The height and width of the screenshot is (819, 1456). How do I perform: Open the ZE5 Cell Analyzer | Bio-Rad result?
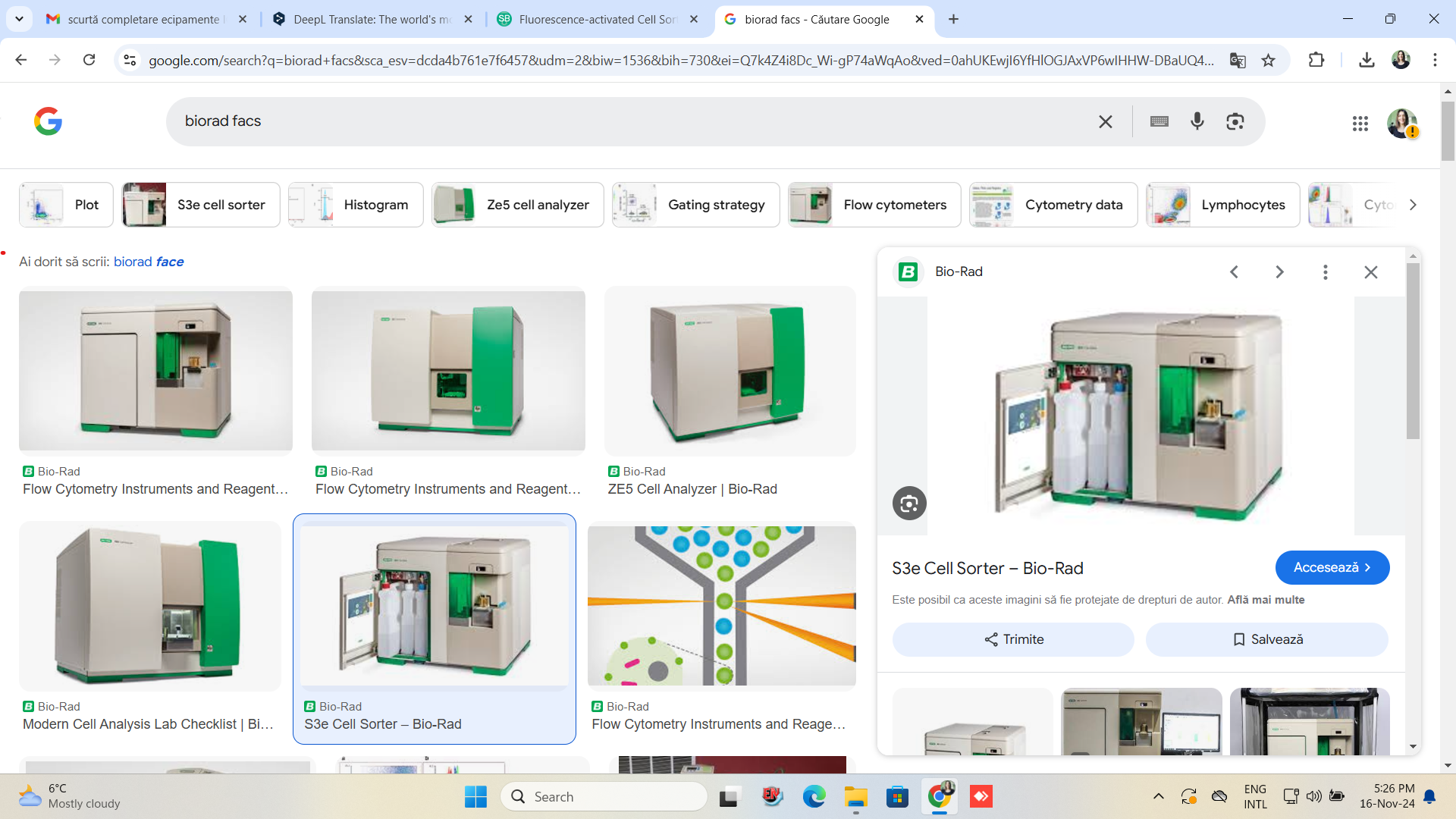[692, 489]
